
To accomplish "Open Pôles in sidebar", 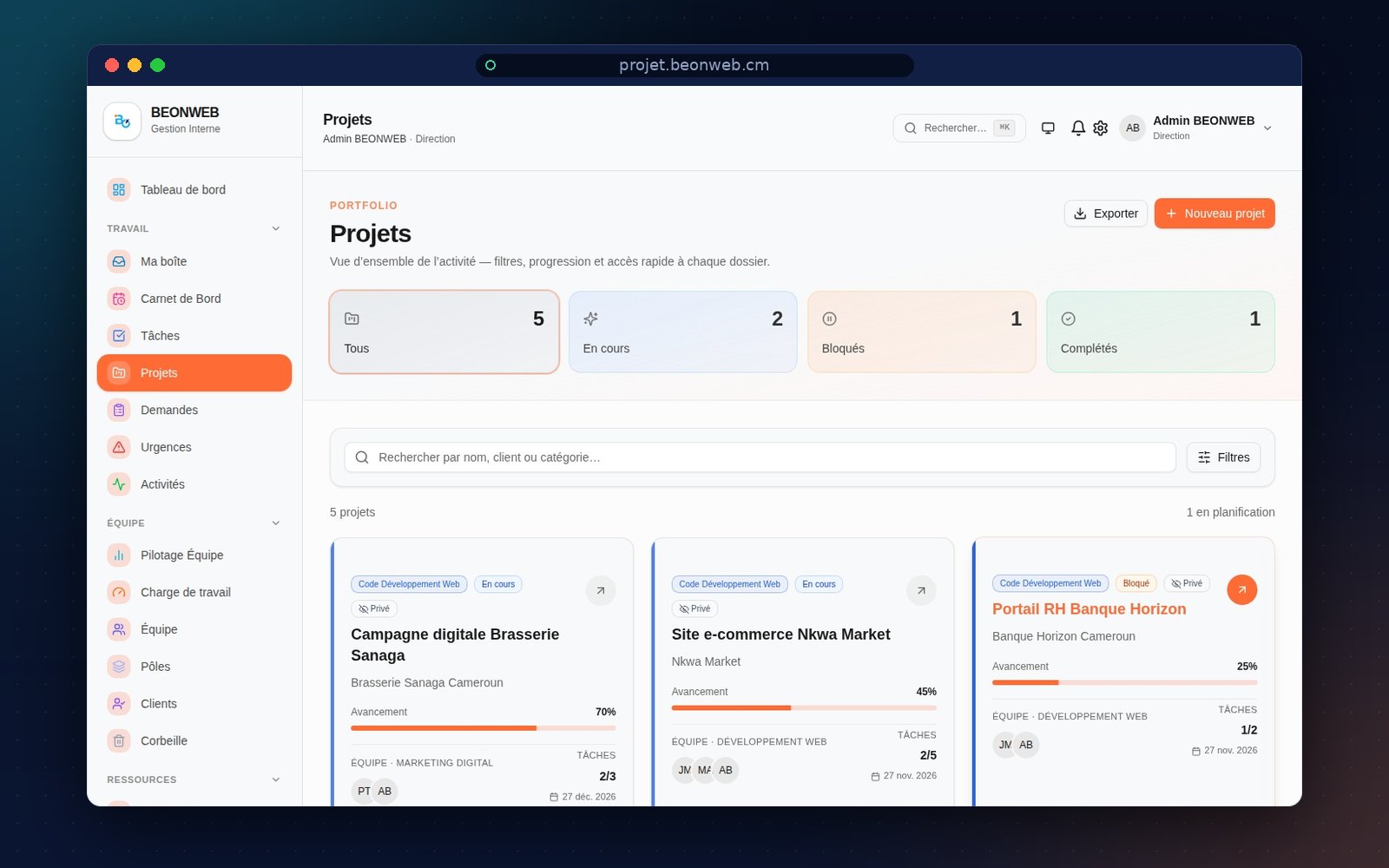I will click(194, 667).
